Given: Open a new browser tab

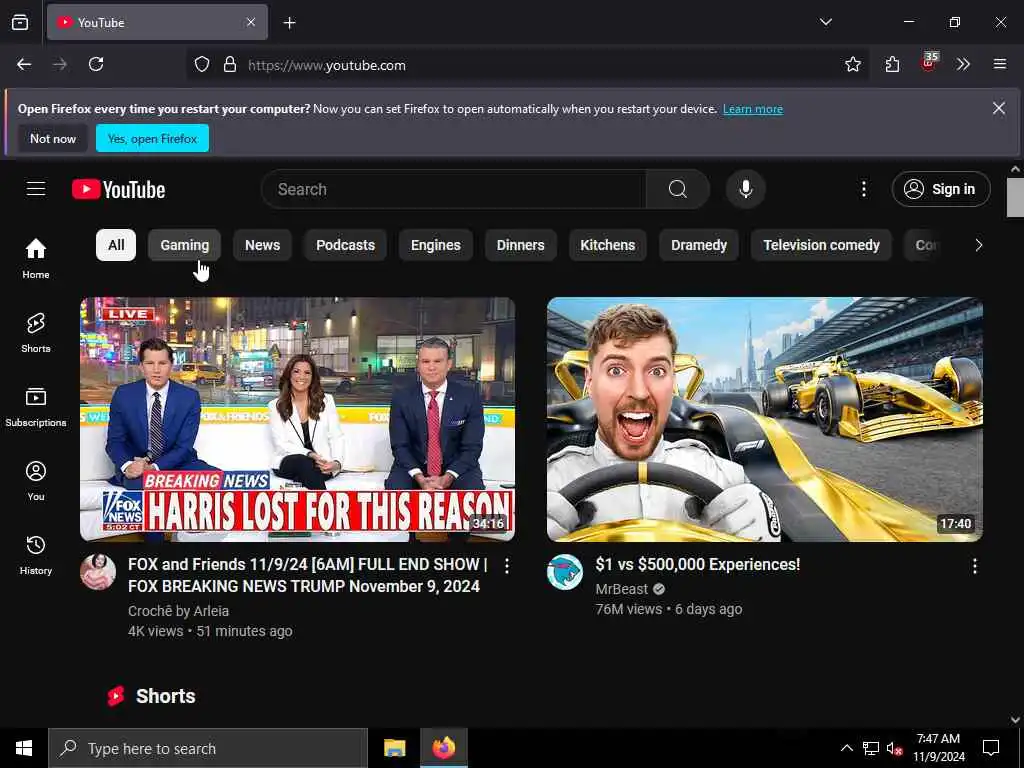Looking at the screenshot, I should (289, 23).
